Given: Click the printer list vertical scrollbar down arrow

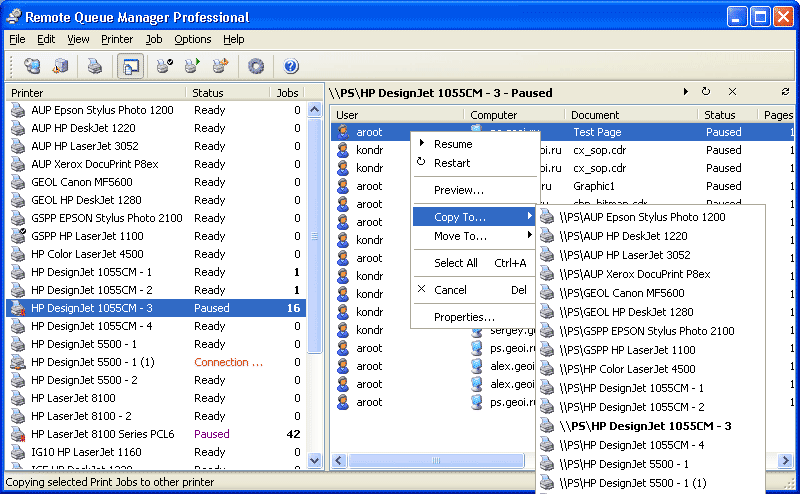Looking at the screenshot, I should (x=315, y=461).
